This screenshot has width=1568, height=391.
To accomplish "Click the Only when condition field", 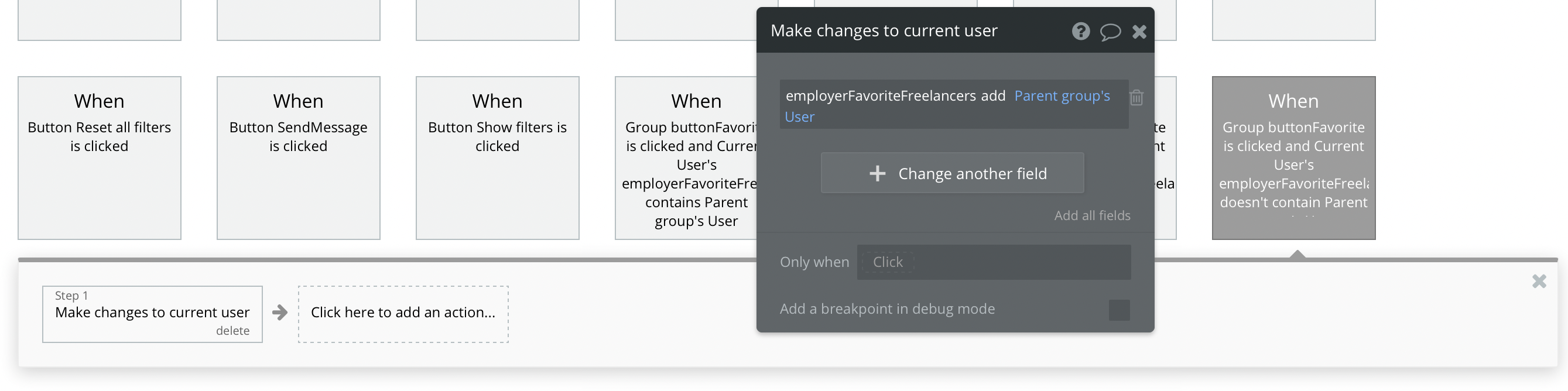I will click(994, 262).
